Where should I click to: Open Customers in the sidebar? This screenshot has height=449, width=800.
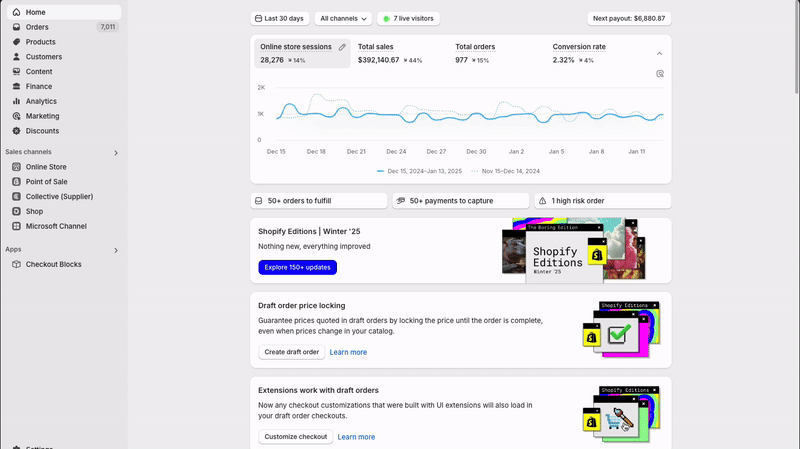(x=43, y=57)
